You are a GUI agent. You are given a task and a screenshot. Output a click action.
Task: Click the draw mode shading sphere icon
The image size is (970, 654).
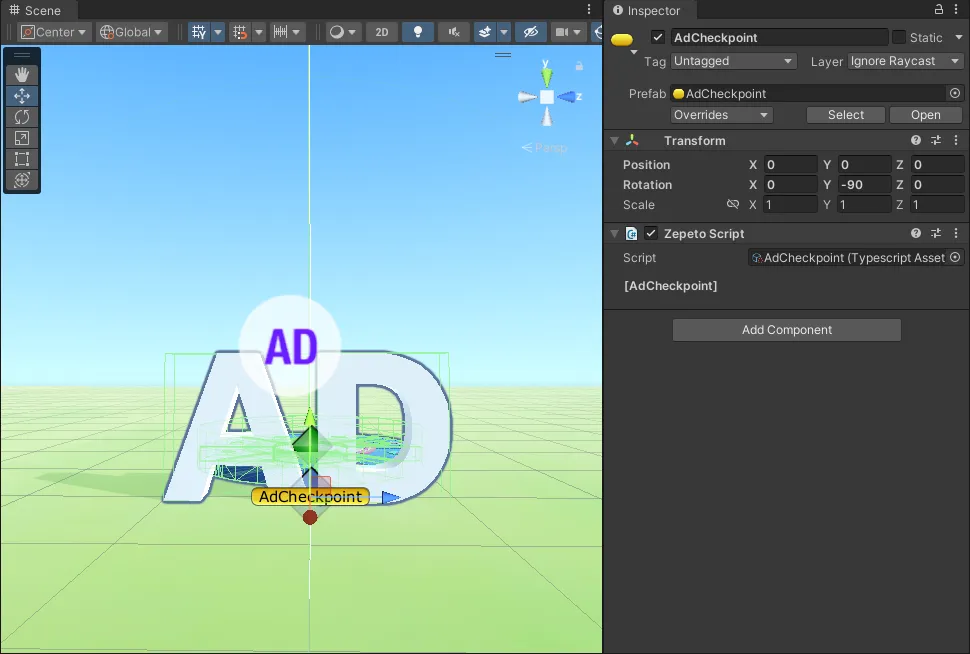tap(337, 32)
